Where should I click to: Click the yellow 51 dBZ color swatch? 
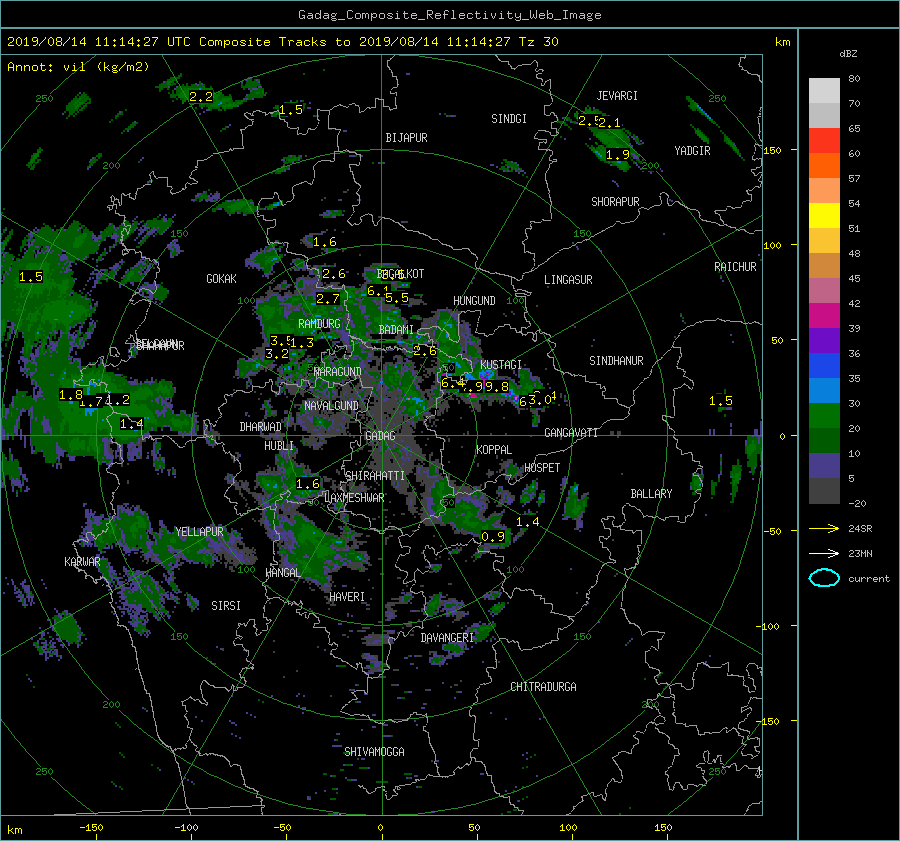(x=824, y=216)
